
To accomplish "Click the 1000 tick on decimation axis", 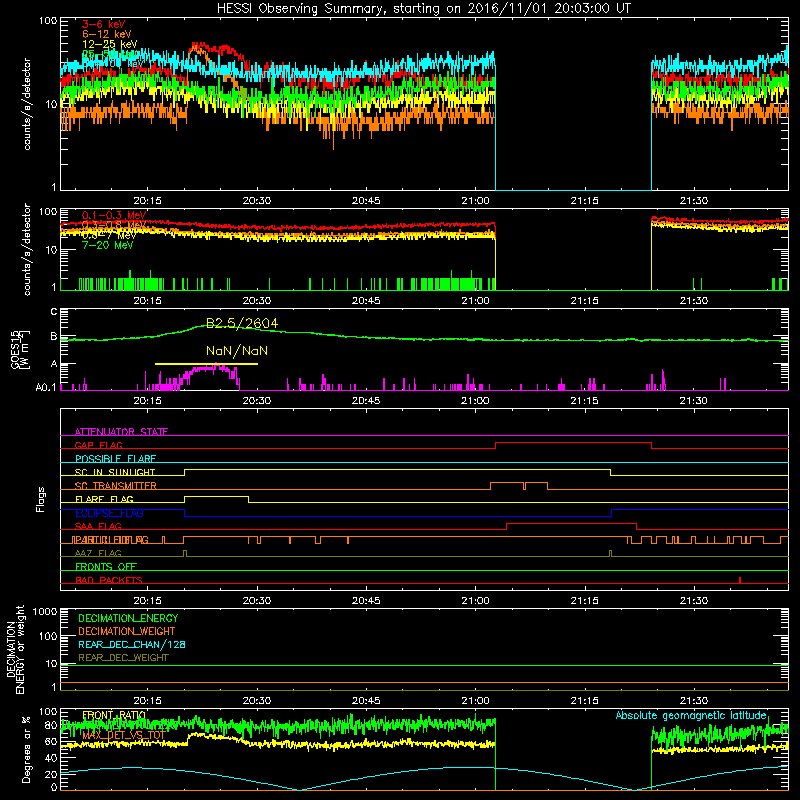I will point(45,611).
